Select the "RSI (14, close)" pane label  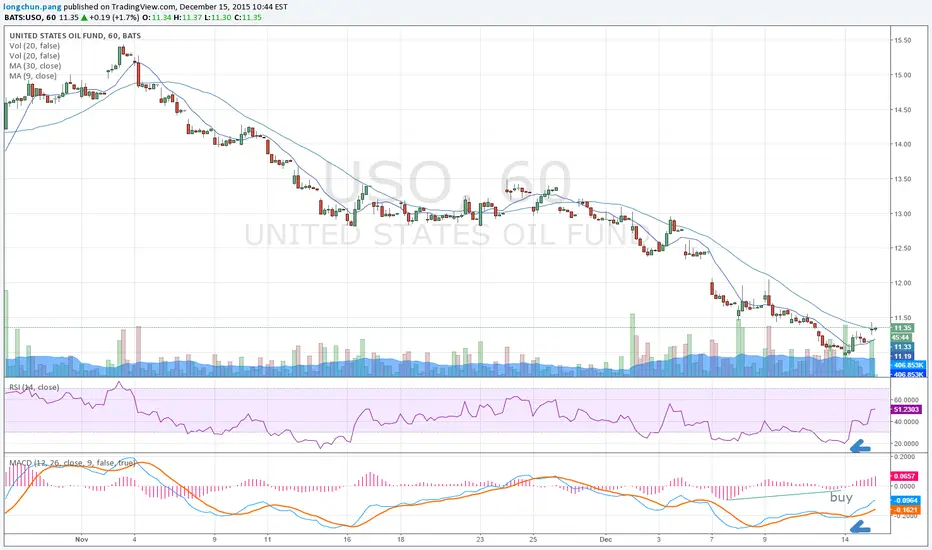(34, 387)
